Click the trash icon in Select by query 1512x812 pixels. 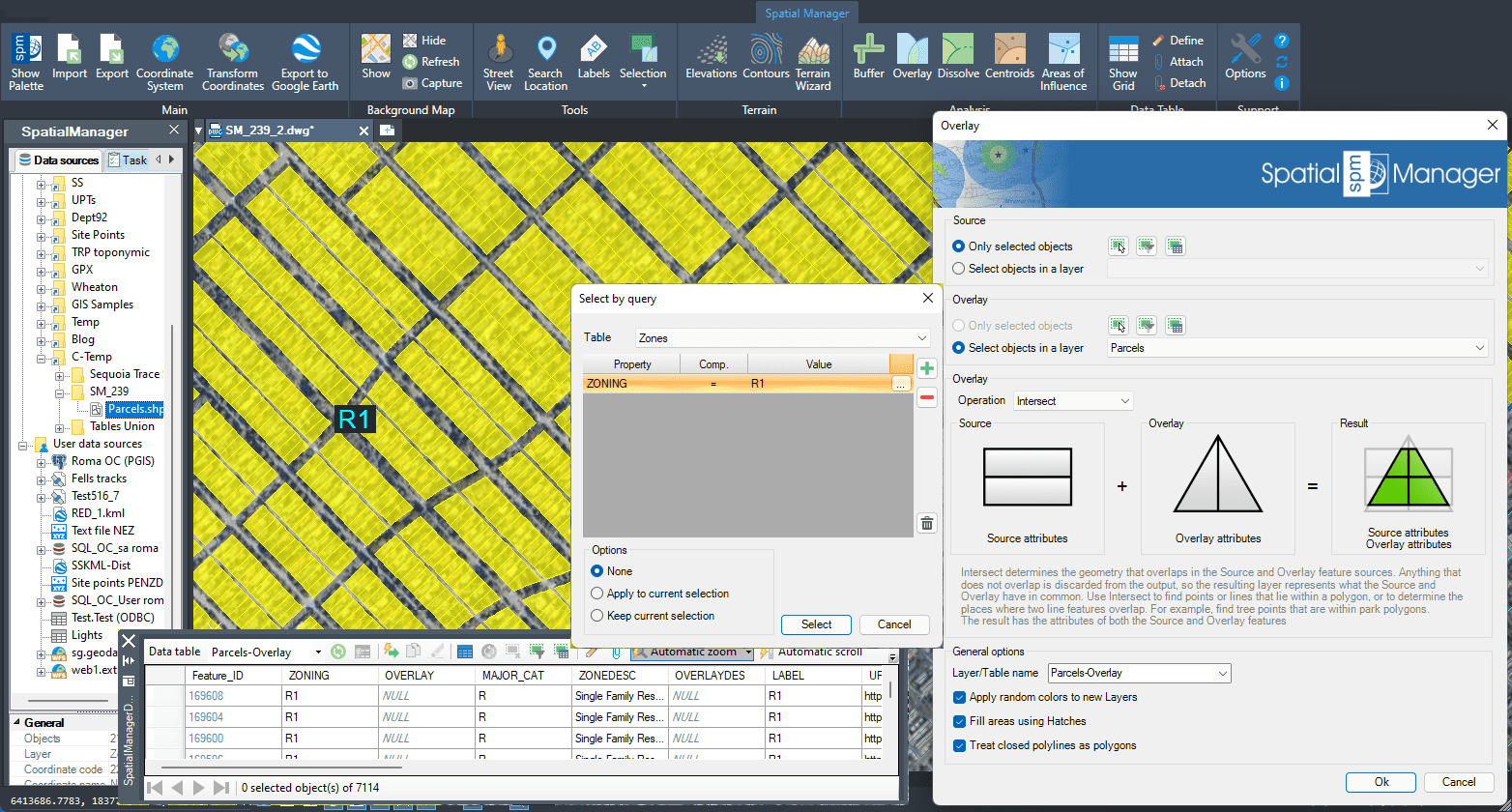[x=927, y=523]
